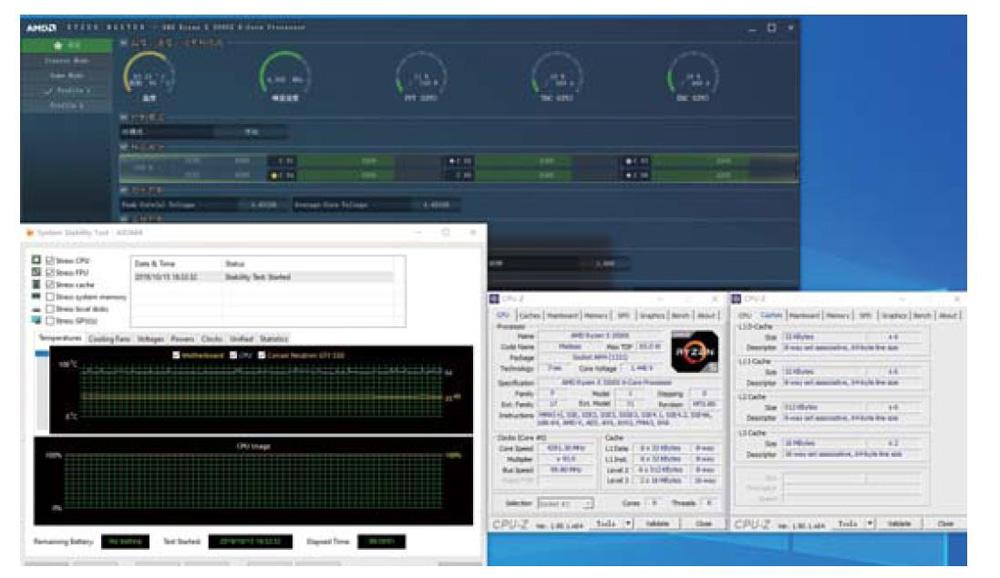Select Profile 1 in Ryzen Master sidebar
This screenshot has width=1000, height=578.
point(66,91)
